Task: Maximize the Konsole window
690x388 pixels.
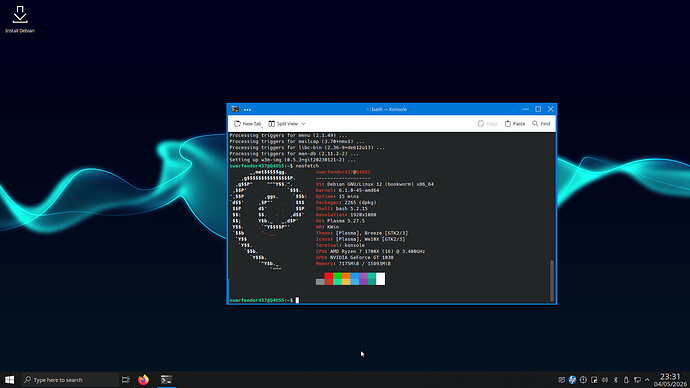Action: [x=538, y=109]
